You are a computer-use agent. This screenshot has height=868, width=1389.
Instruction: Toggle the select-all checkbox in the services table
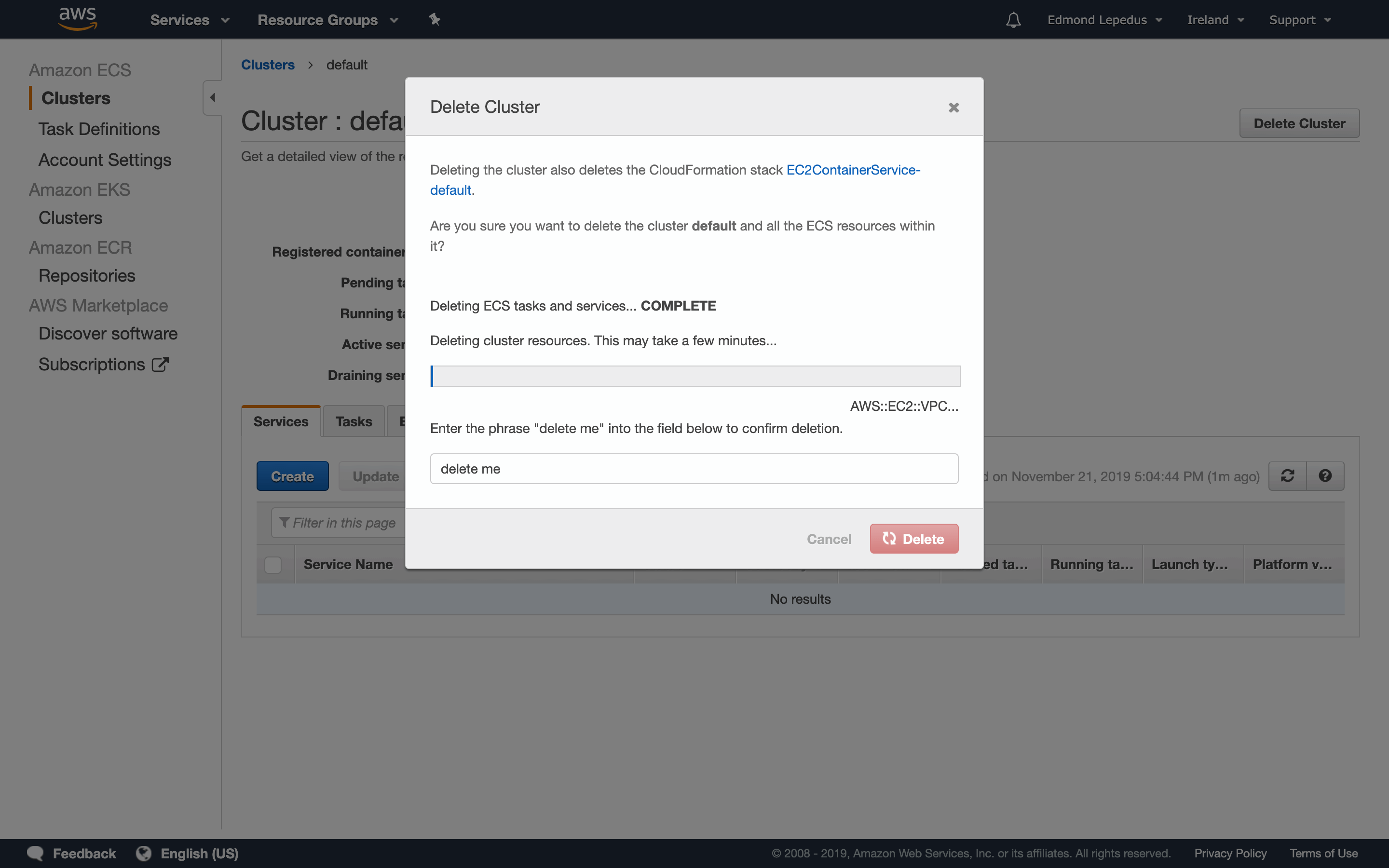[x=273, y=564]
